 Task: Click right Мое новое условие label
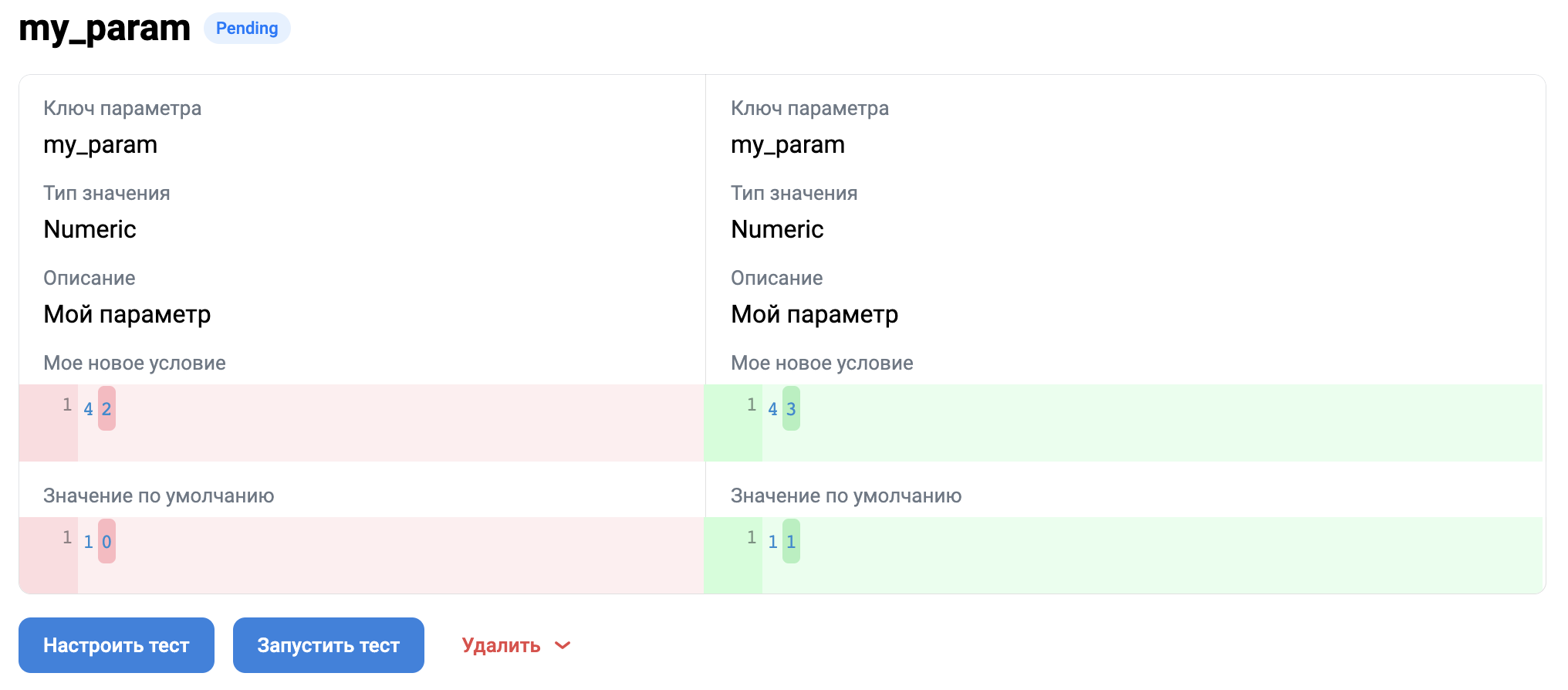pos(822,363)
